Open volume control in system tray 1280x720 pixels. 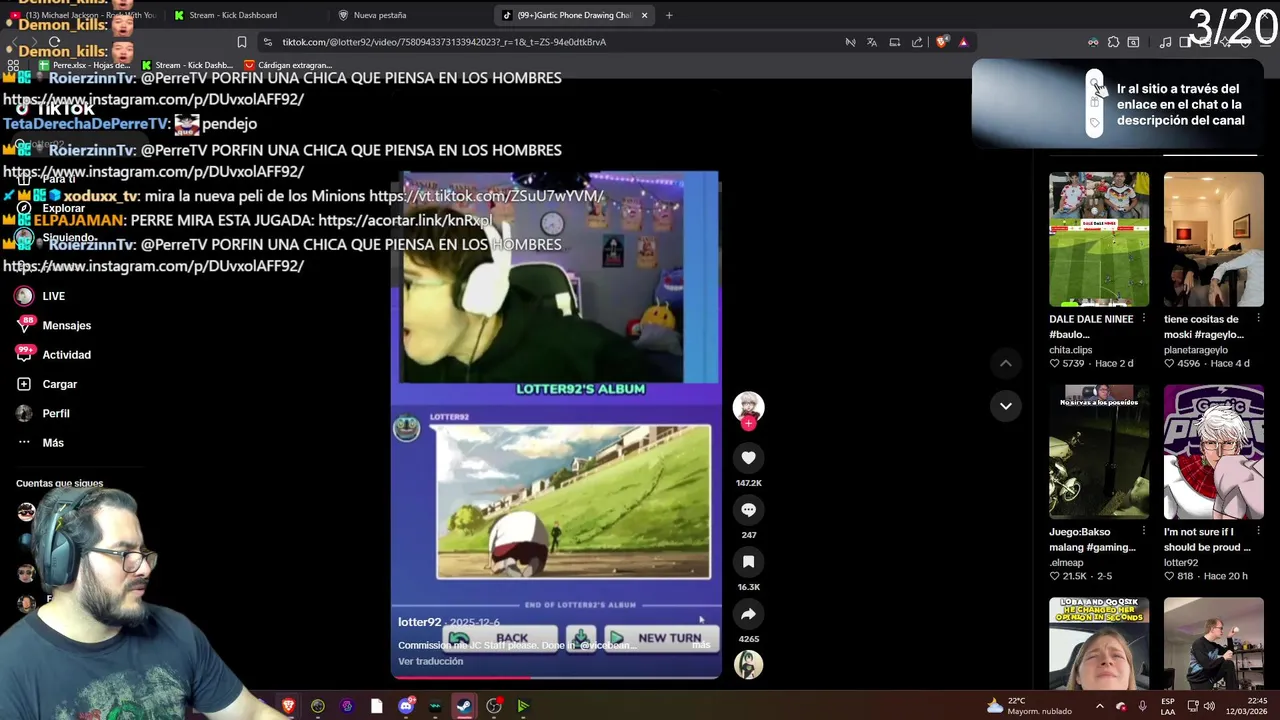[x=1209, y=706]
